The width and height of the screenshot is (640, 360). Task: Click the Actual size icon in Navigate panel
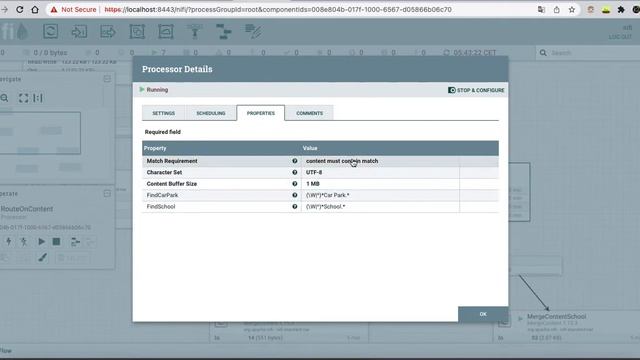pyautogui.click(x=38, y=98)
